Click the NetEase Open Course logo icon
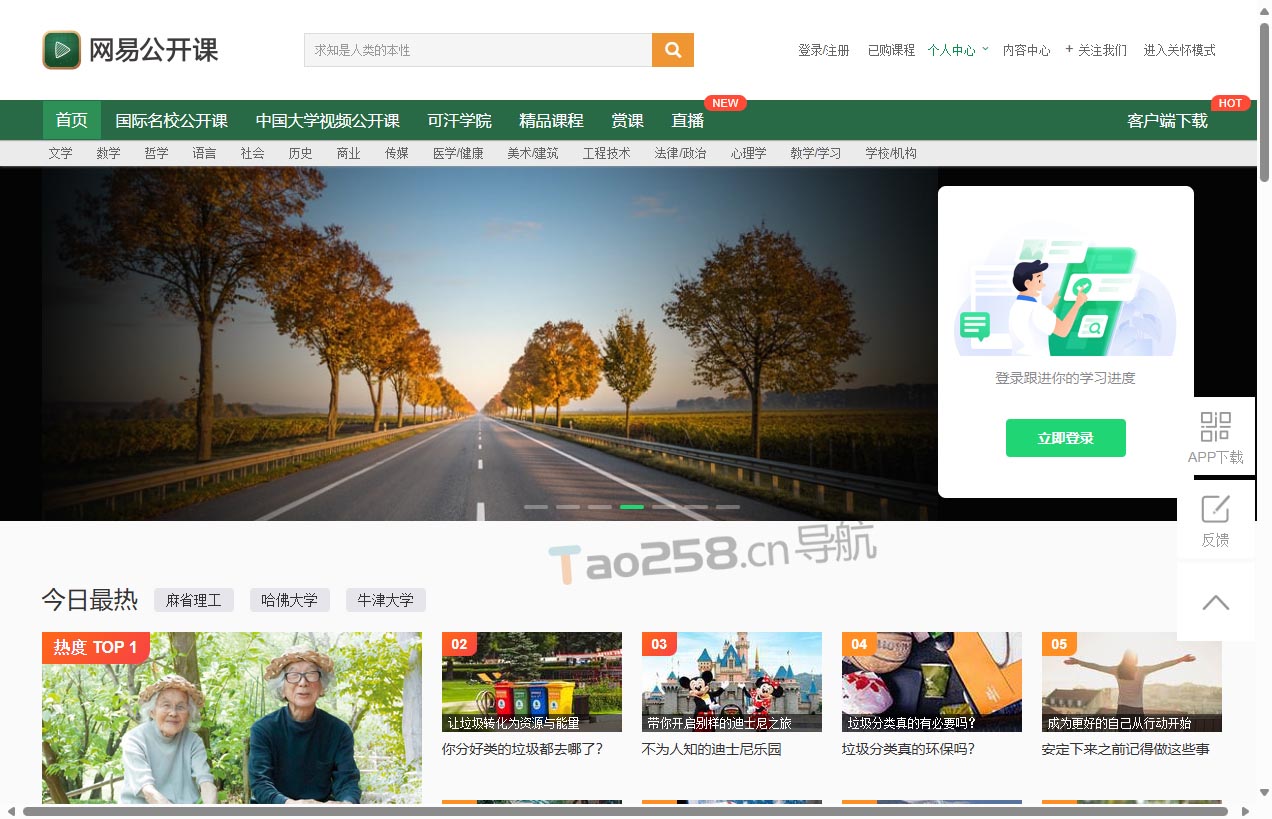Image resolution: width=1272 pixels, height=819 pixels. click(61, 50)
